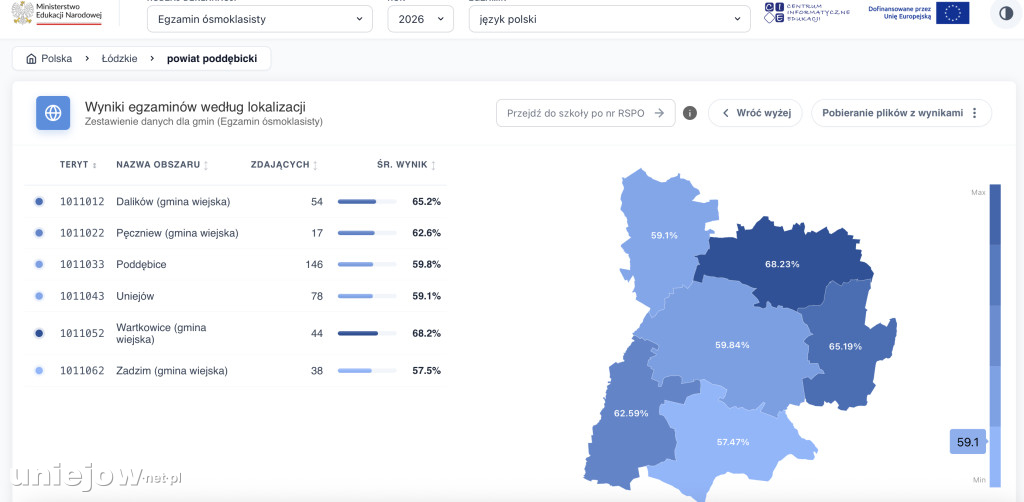Click the map region labeled 57.47%

tap(732, 442)
